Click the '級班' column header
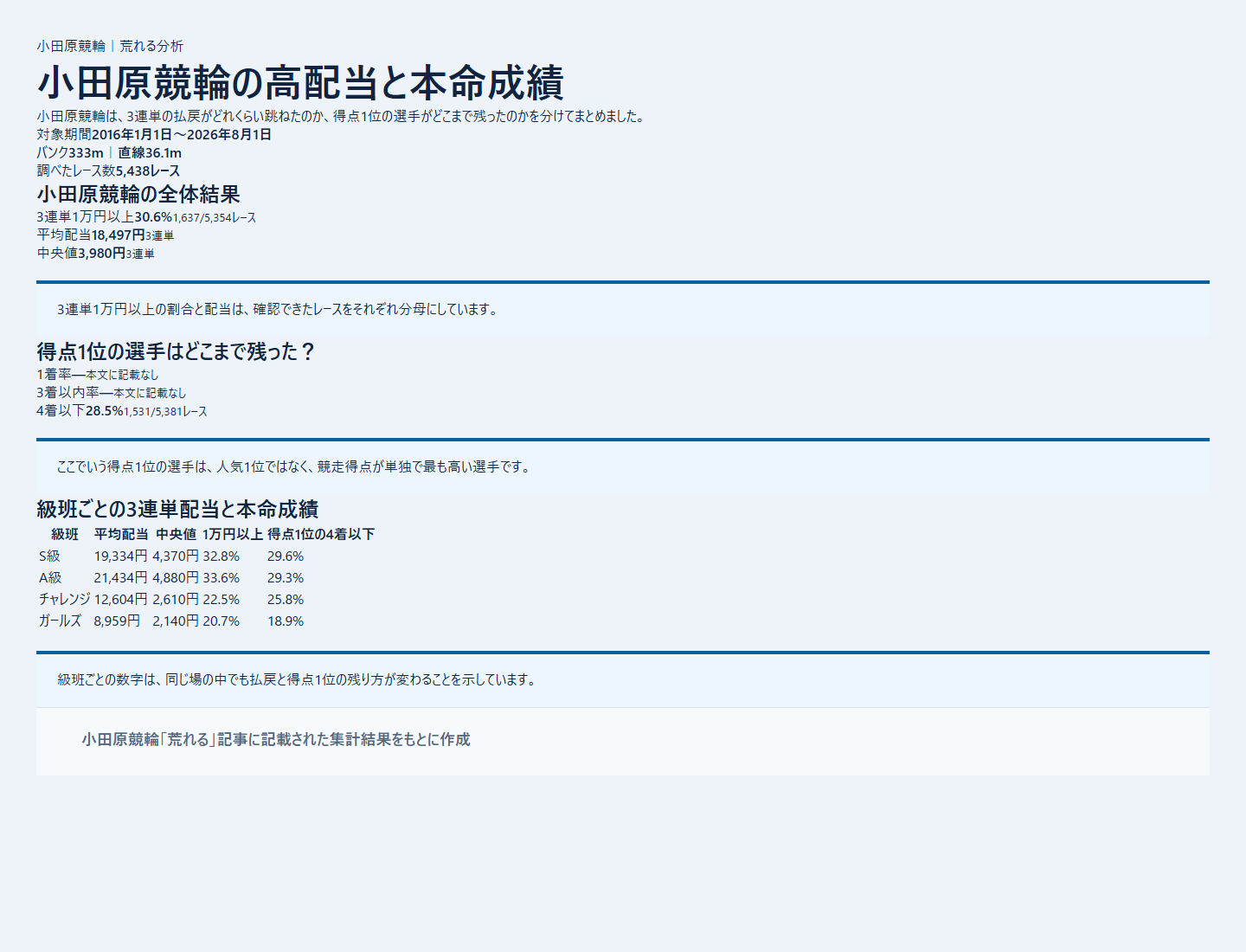Screen dimensions: 1246x952 65,534
